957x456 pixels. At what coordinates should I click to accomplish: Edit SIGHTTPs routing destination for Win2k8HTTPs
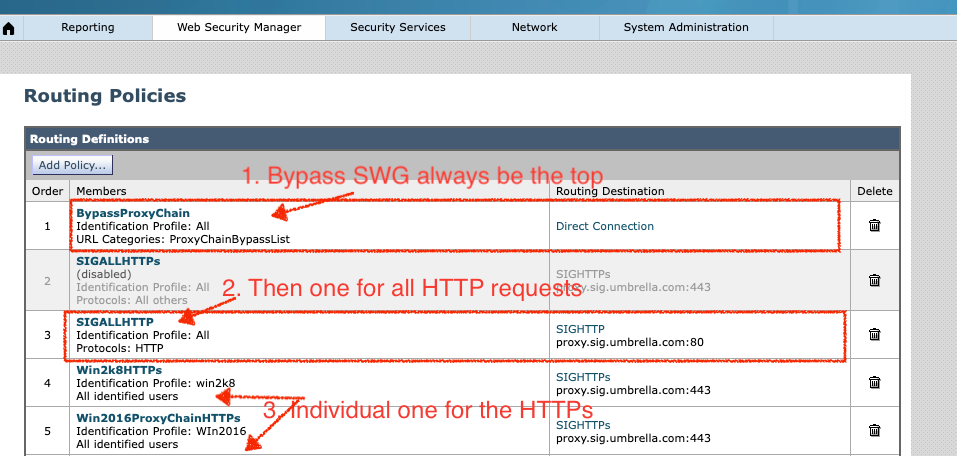[x=583, y=377]
